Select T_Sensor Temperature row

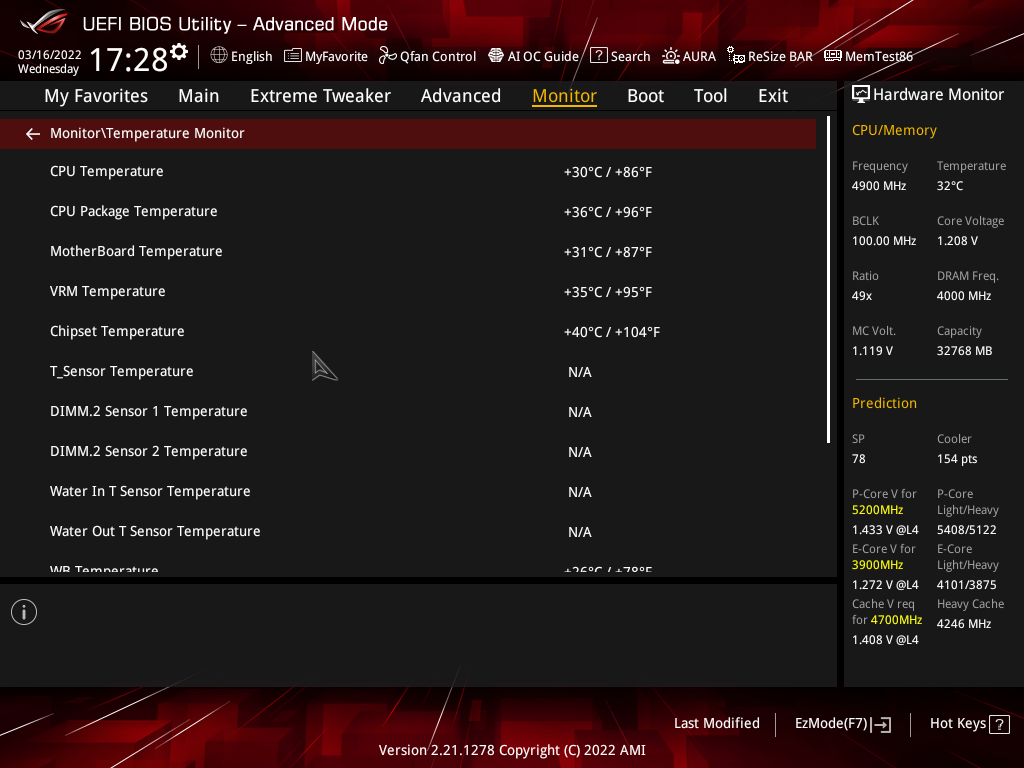pos(408,372)
